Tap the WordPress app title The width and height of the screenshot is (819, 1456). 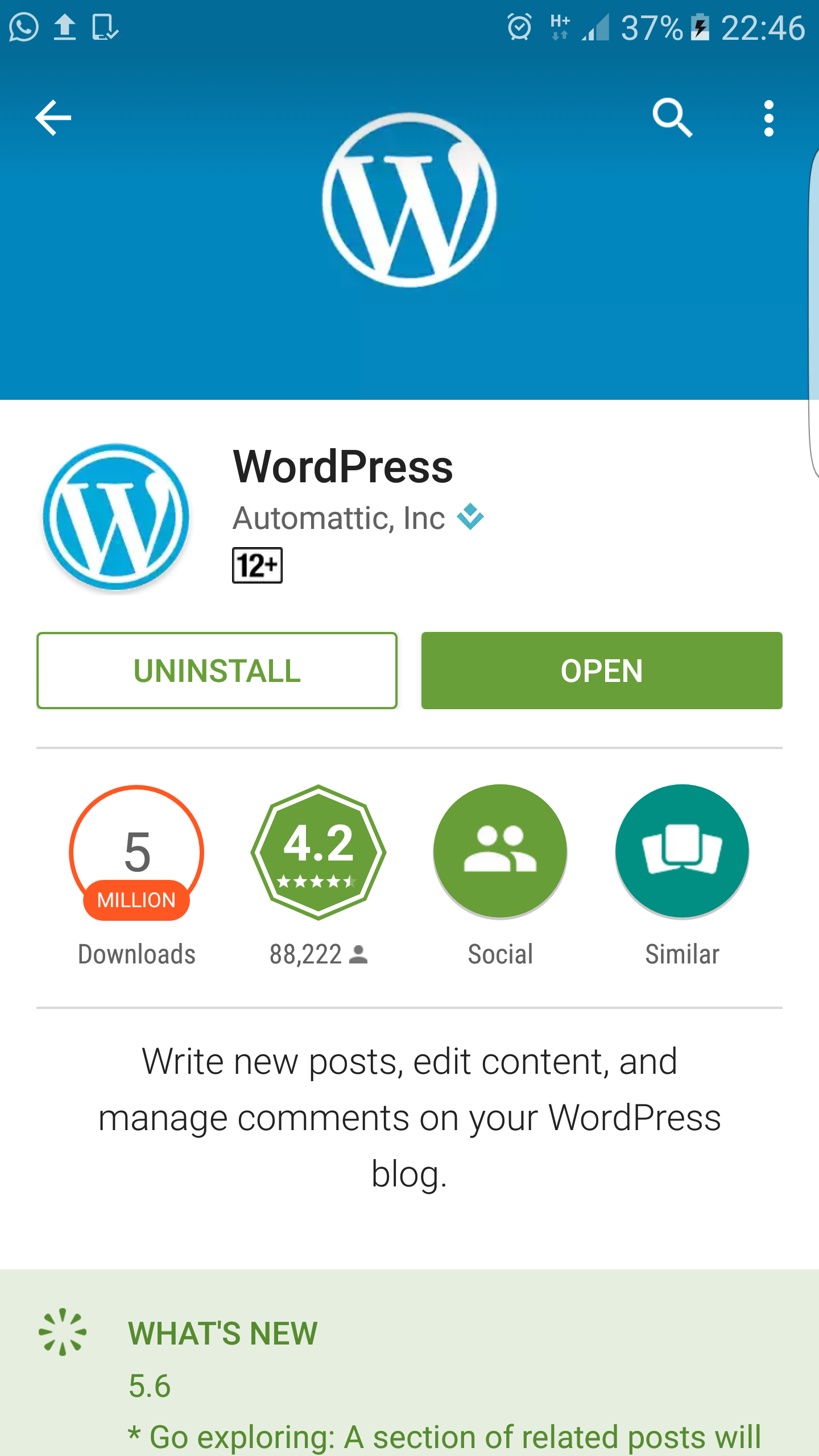pyautogui.click(x=343, y=467)
